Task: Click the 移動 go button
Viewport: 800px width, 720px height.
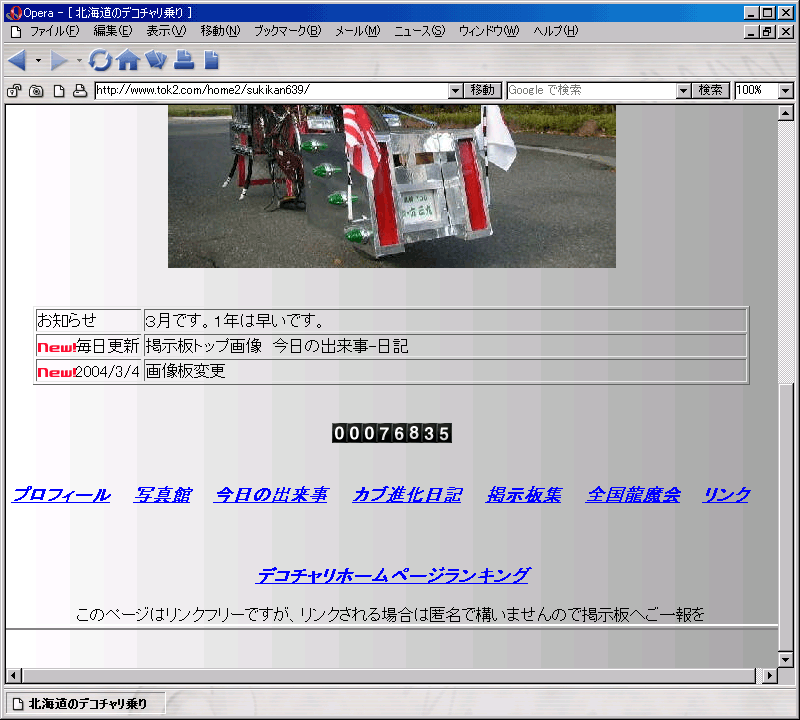Action: tap(483, 91)
